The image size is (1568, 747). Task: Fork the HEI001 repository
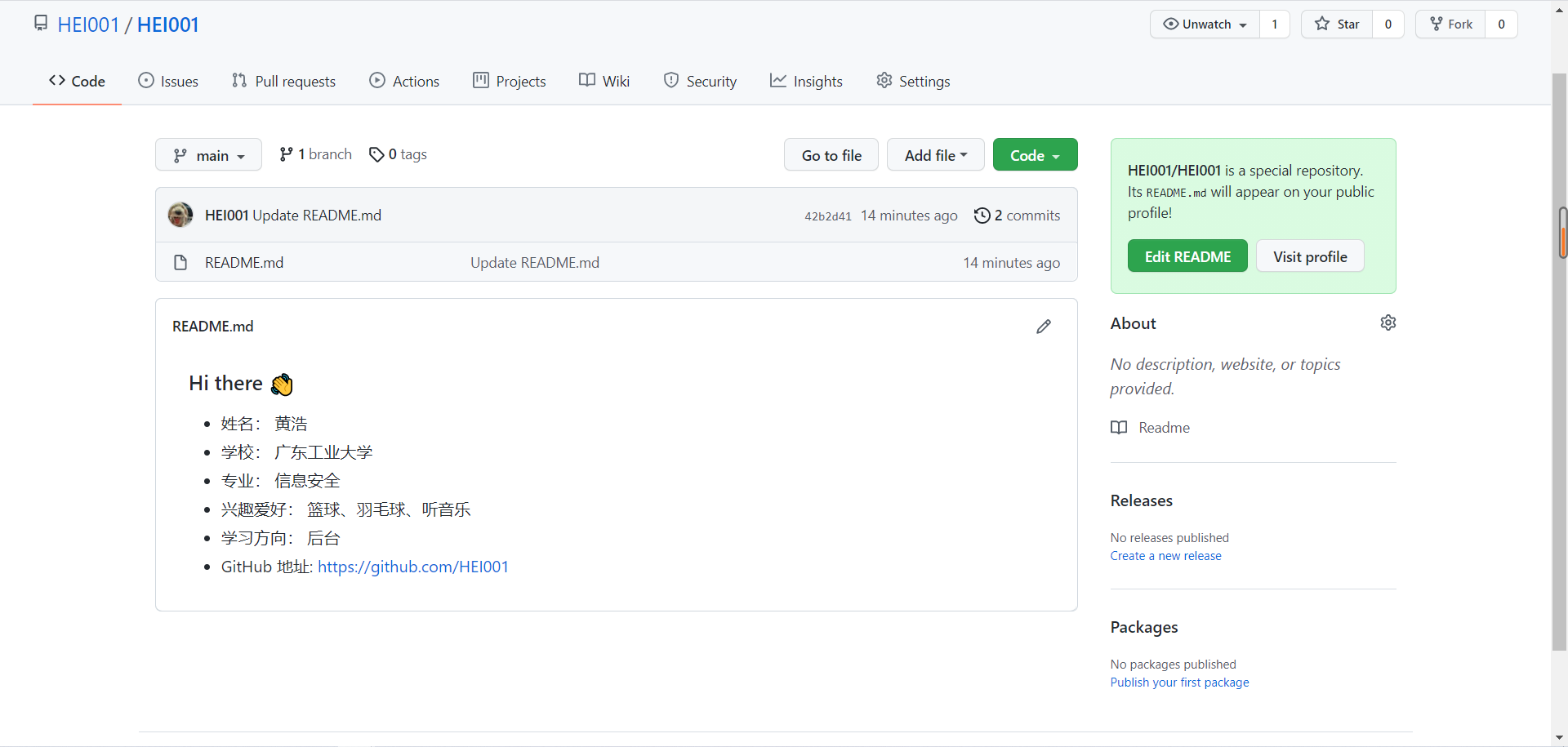(x=1450, y=24)
